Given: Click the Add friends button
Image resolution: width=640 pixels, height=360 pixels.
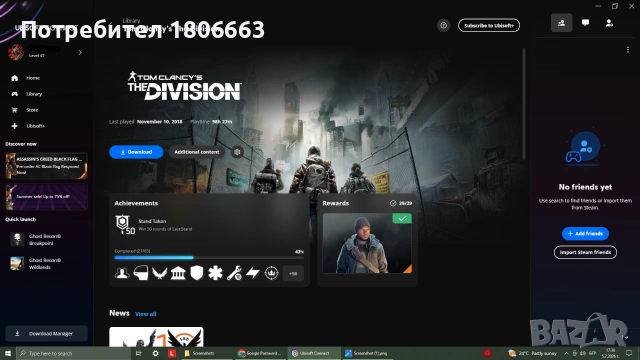Looking at the screenshot, I should pyautogui.click(x=585, y=233).
